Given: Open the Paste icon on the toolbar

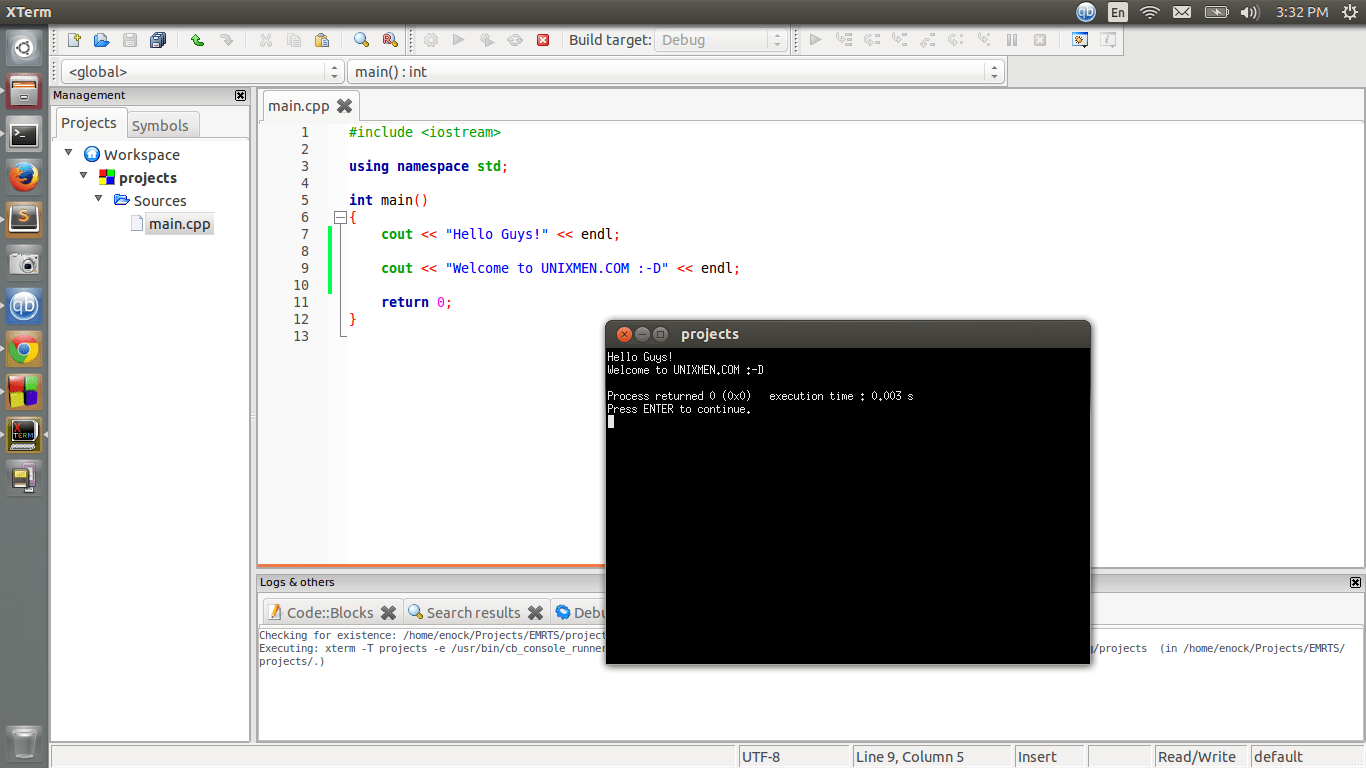Looking at the screenshot, I should point(322,40).
